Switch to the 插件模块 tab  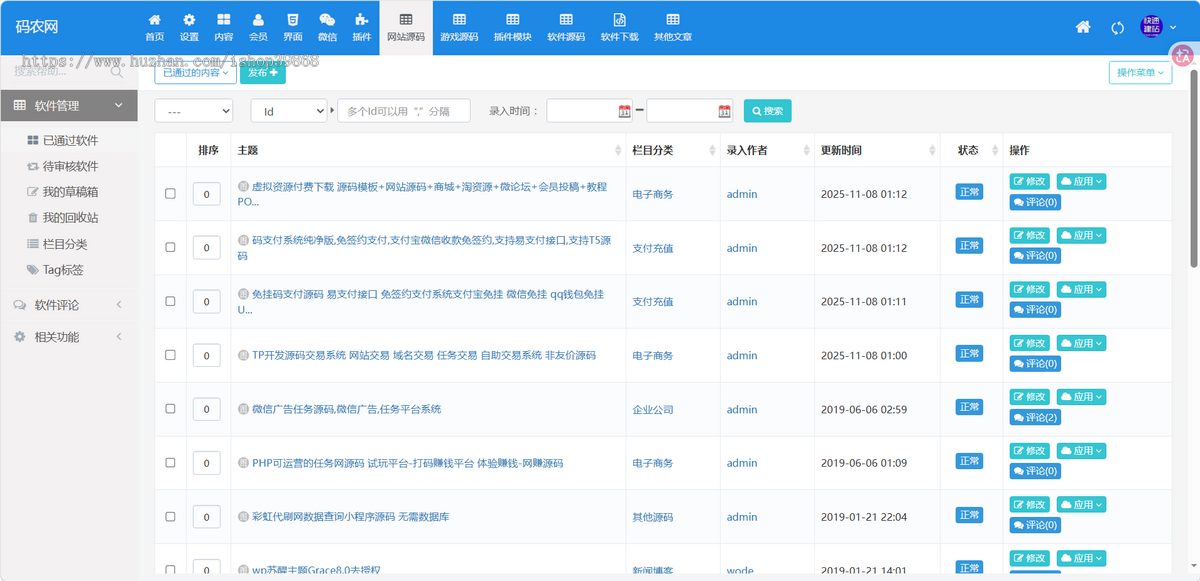513,27
